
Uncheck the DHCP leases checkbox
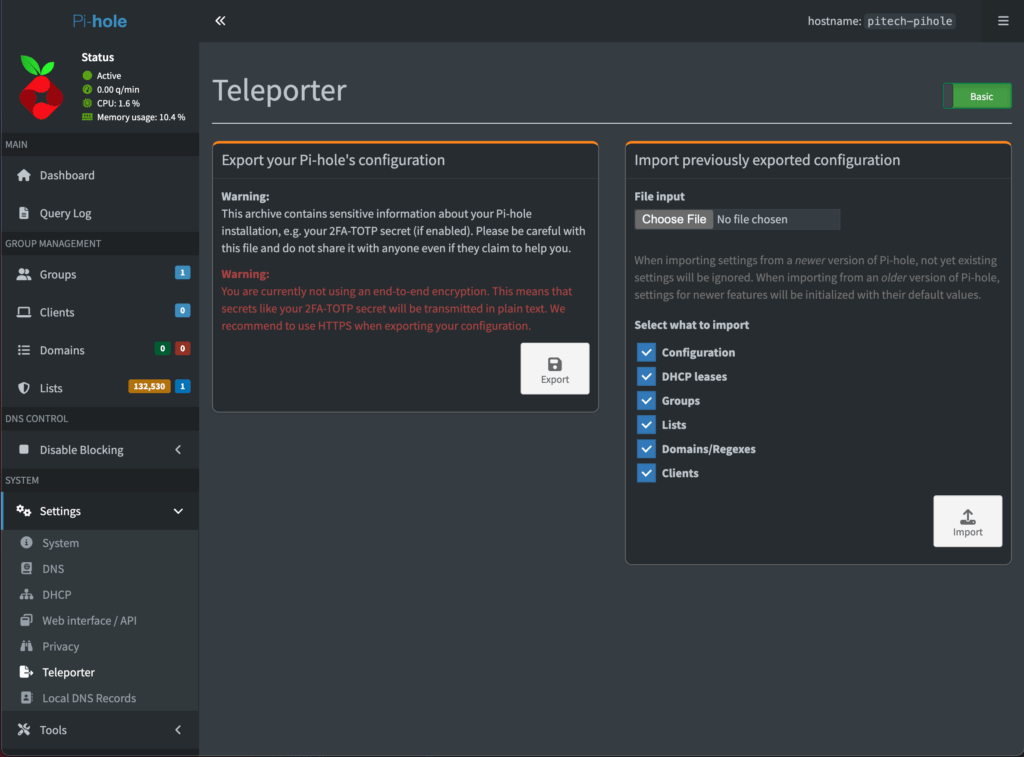click(x=646, y=377)
